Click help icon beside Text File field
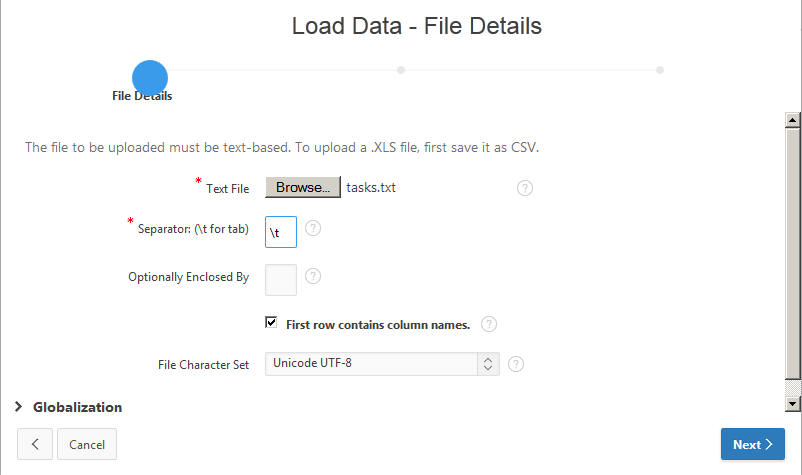This screenshot has height=475, width=802. point(525,188)
